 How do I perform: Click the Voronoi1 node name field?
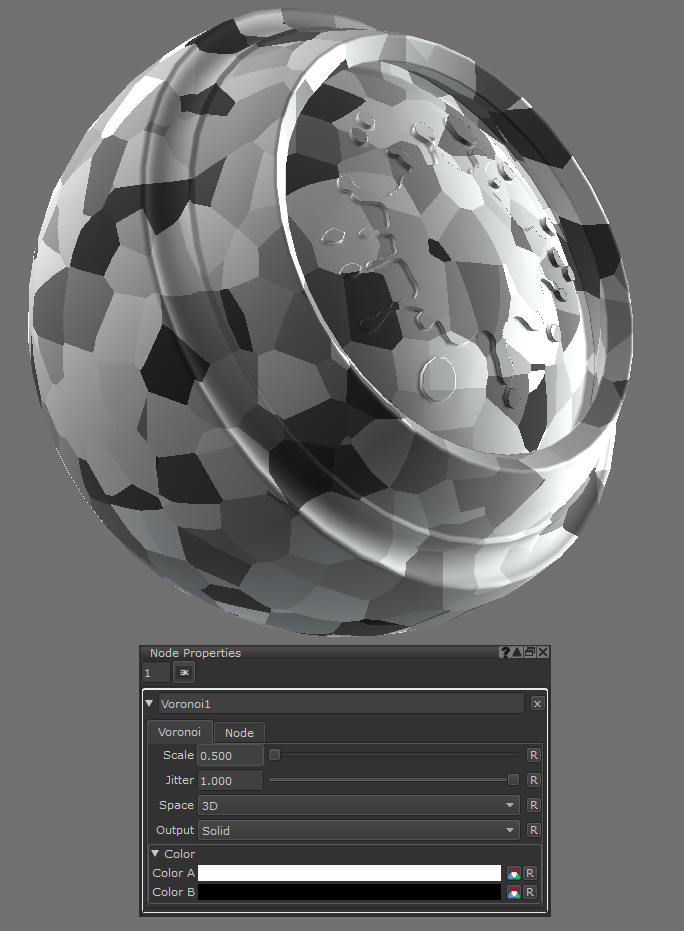340,704
